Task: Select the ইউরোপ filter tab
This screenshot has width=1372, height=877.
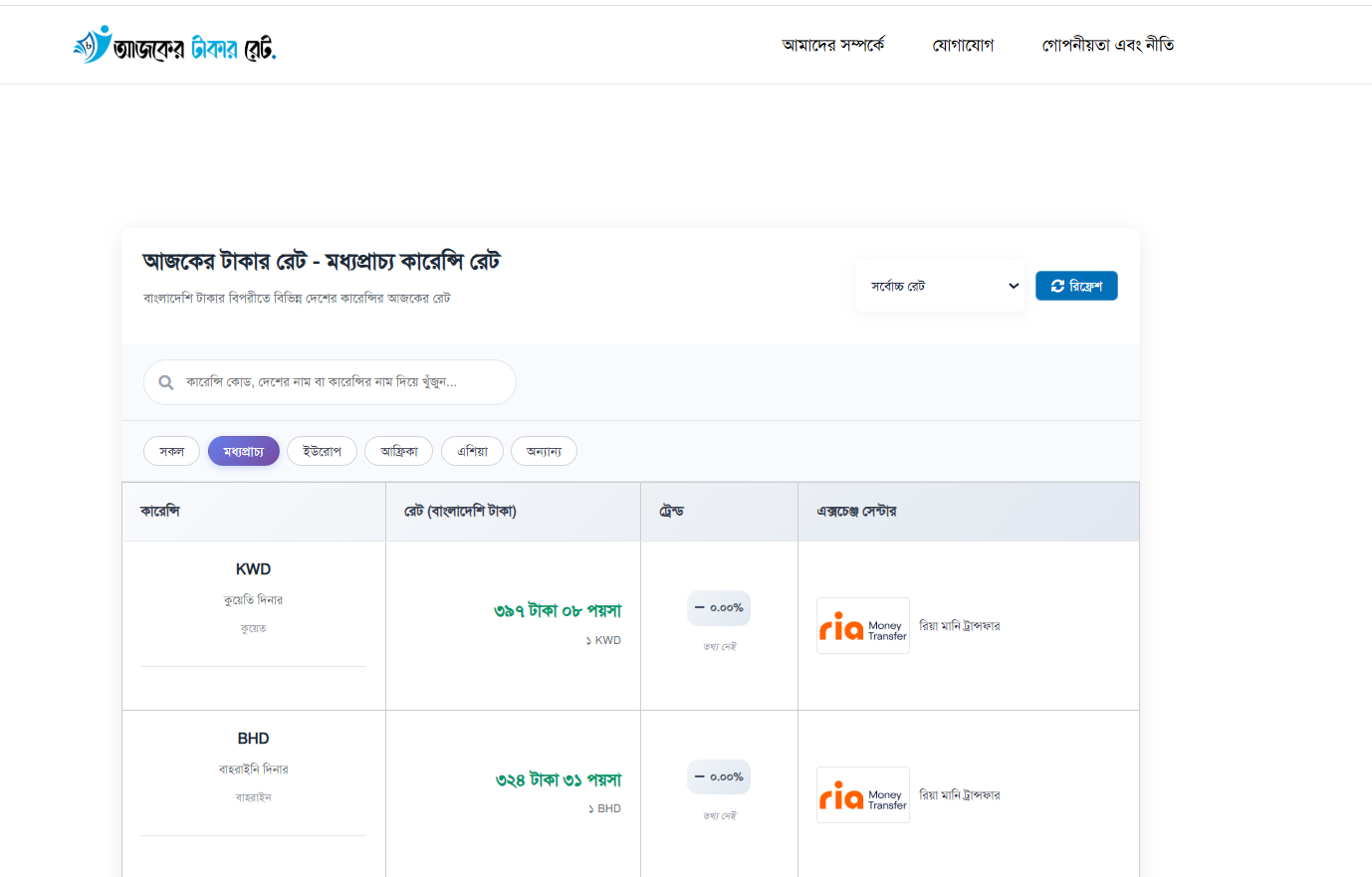Action: point(322,451)
